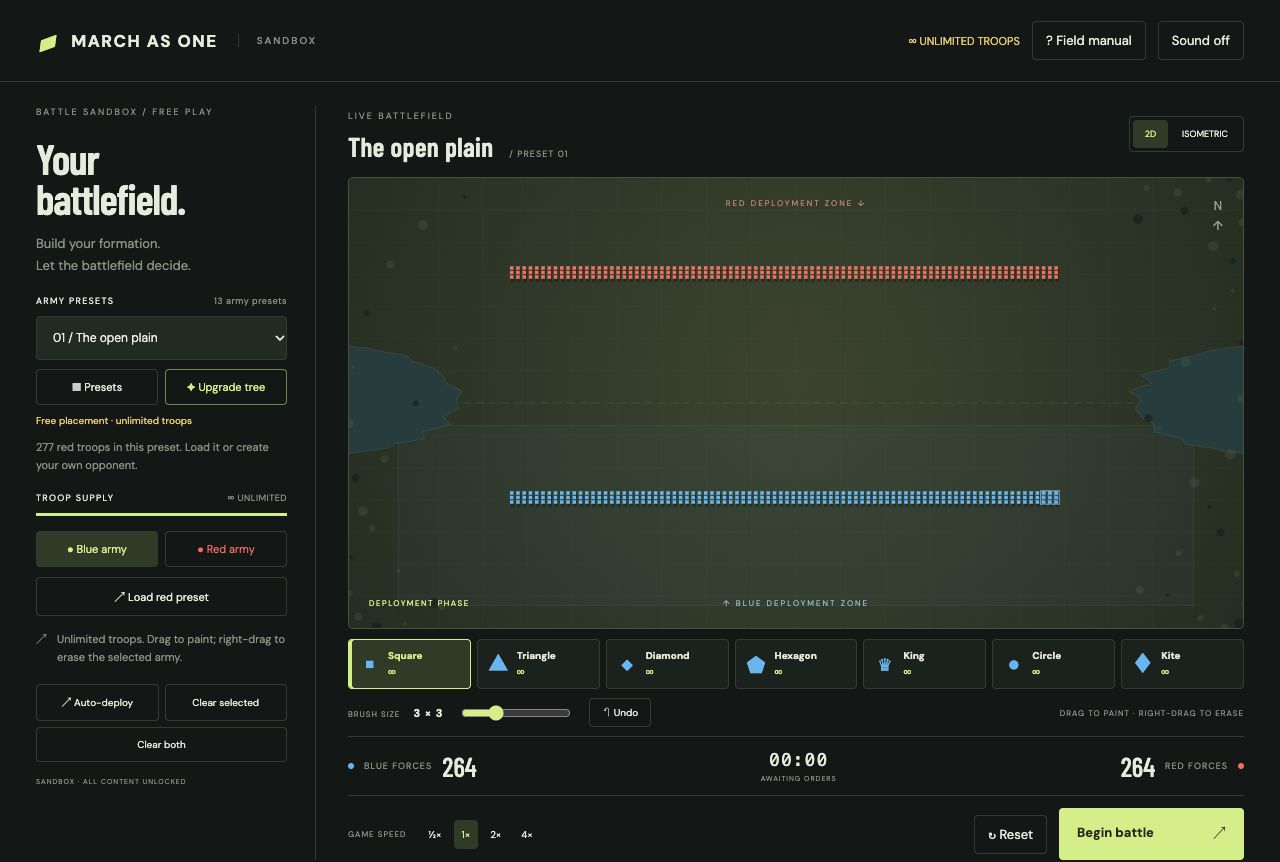1280x862 pixels.
Task: Click the arrow icon on Begin battle
Action: click(1219, 833)
